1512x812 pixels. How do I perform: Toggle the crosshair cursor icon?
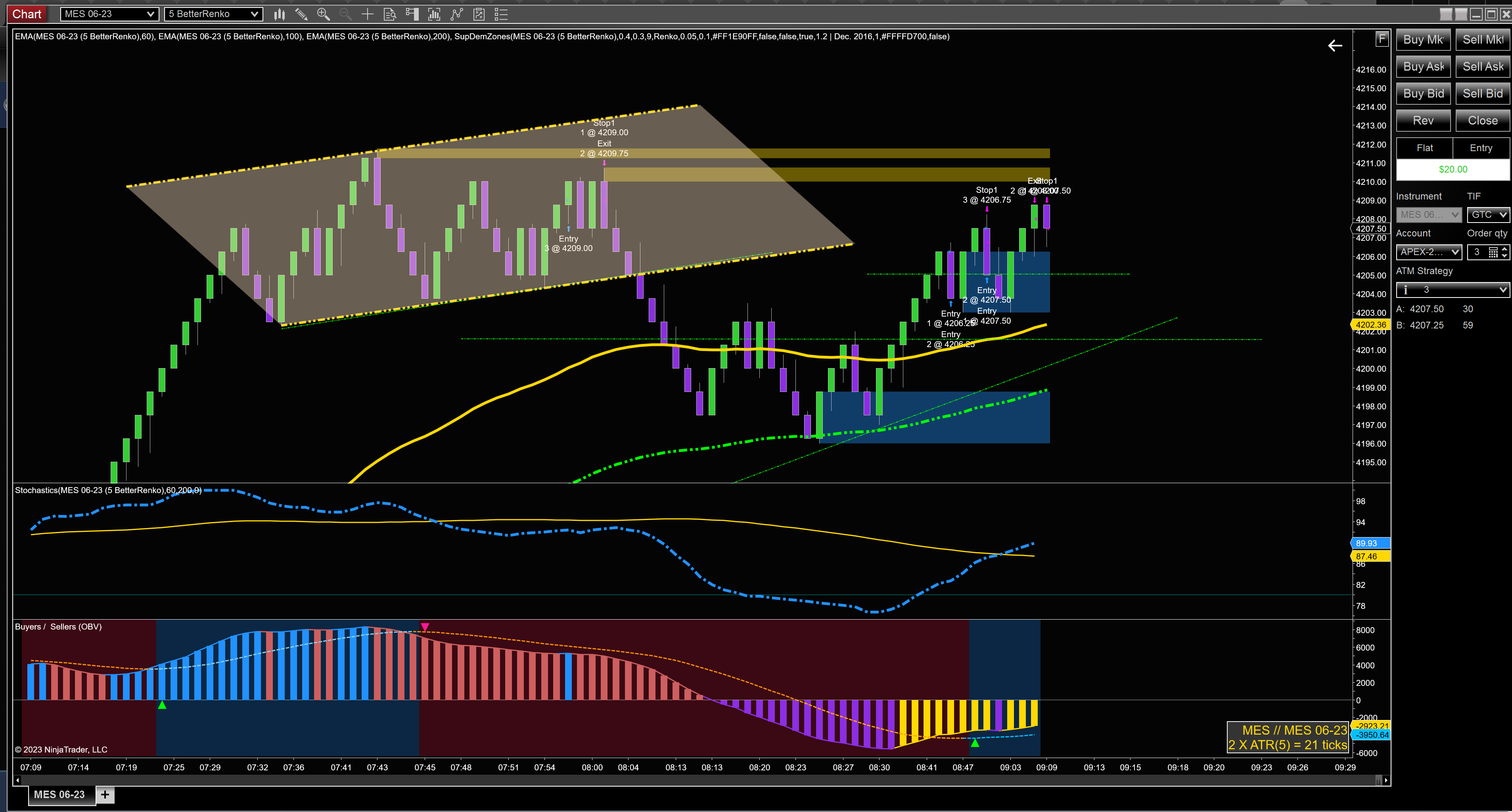(368, 14)
